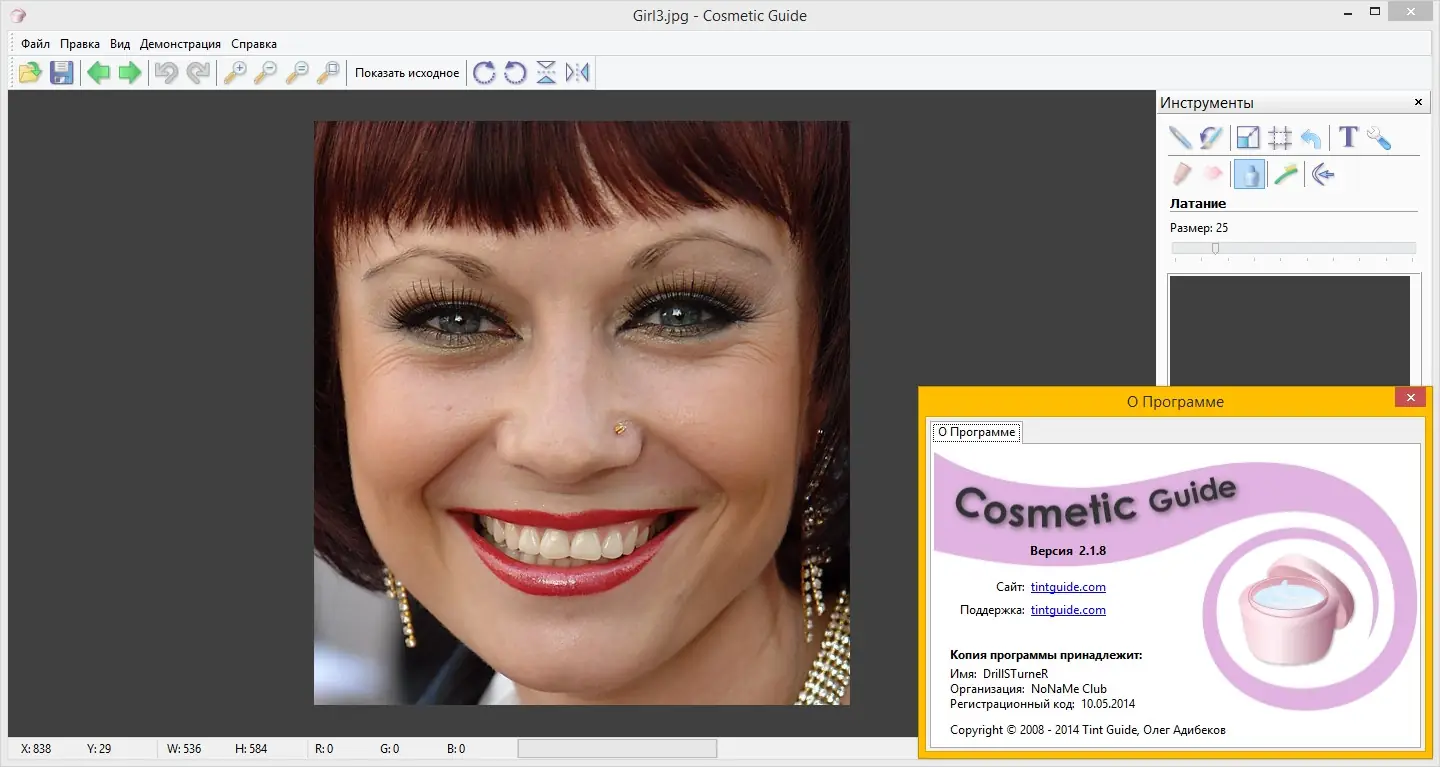Click the Показать исходное button
Screen dimensions: 1440x767
407,73
